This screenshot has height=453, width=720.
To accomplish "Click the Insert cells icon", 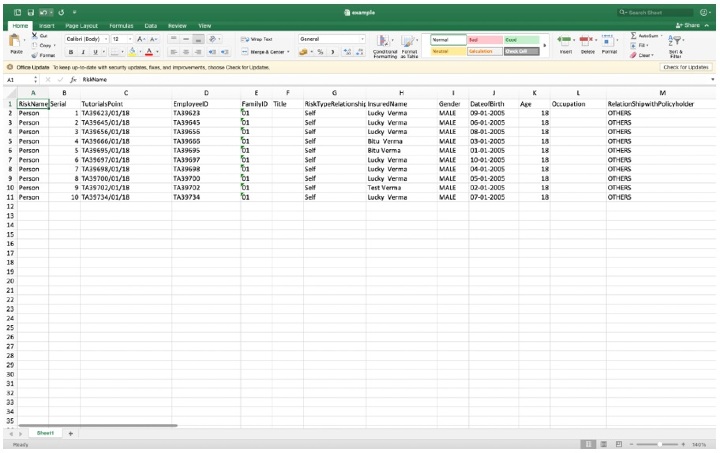I will click(x=564, y=40).
